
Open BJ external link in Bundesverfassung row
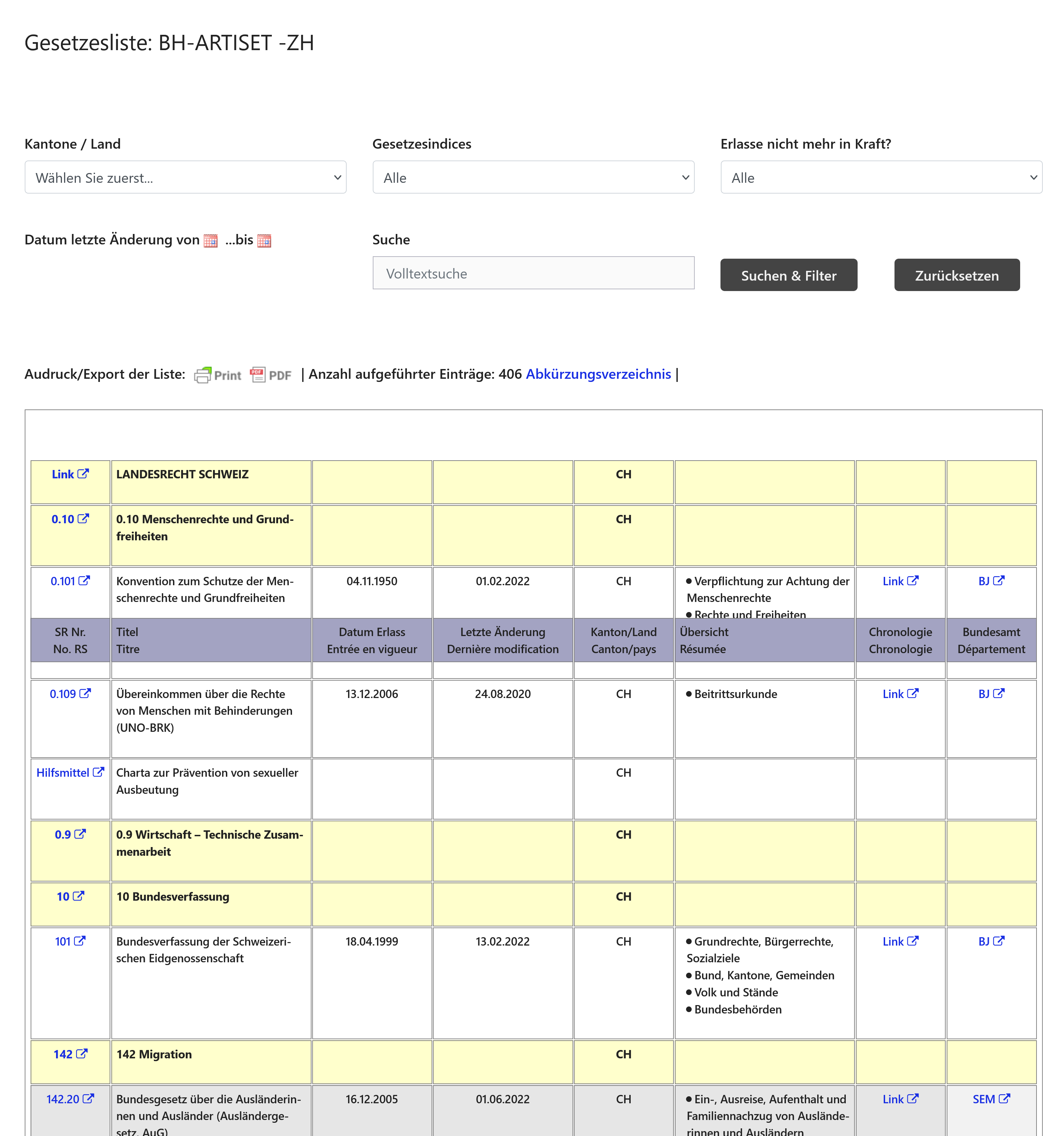click(x=991, y=941)
